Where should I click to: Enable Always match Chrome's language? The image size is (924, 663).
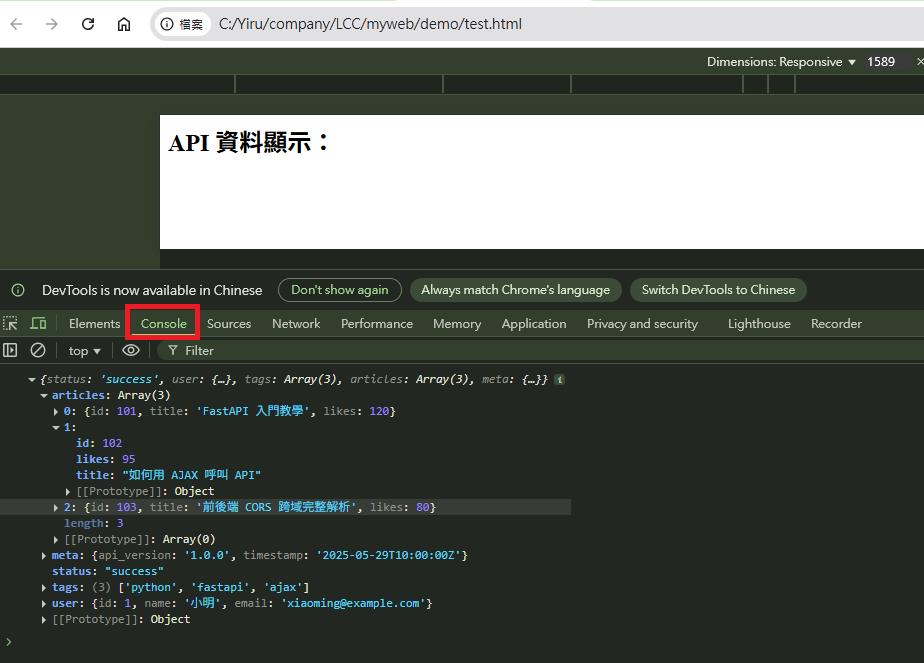click(516, 290)
